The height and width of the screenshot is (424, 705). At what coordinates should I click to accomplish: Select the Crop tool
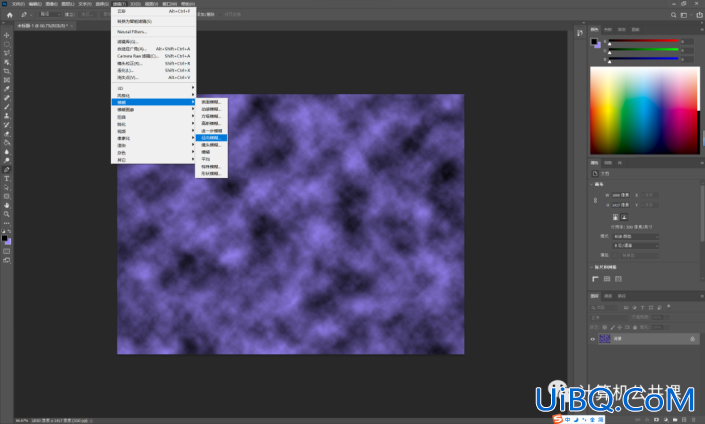pyautogui.click(x=7, y=71)
